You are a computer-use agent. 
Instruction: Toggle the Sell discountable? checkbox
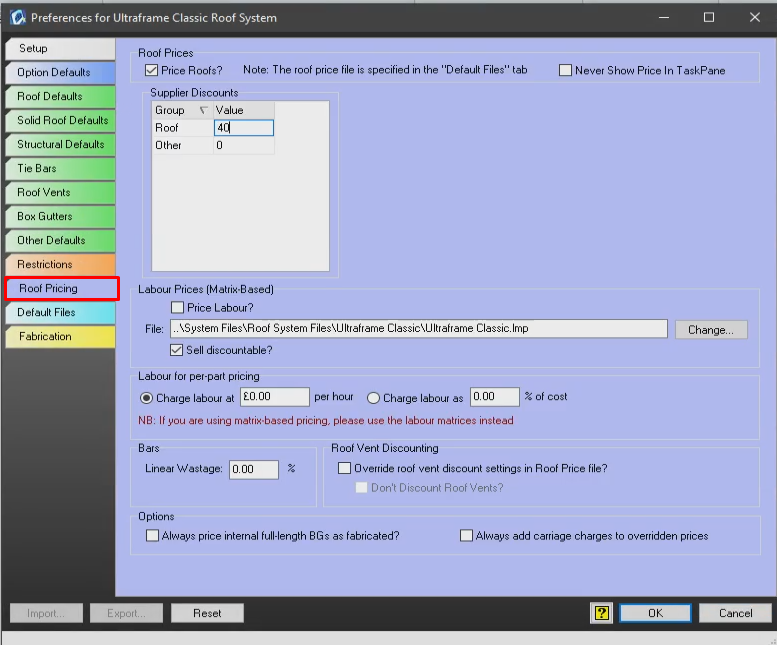(x=176, y=350)
